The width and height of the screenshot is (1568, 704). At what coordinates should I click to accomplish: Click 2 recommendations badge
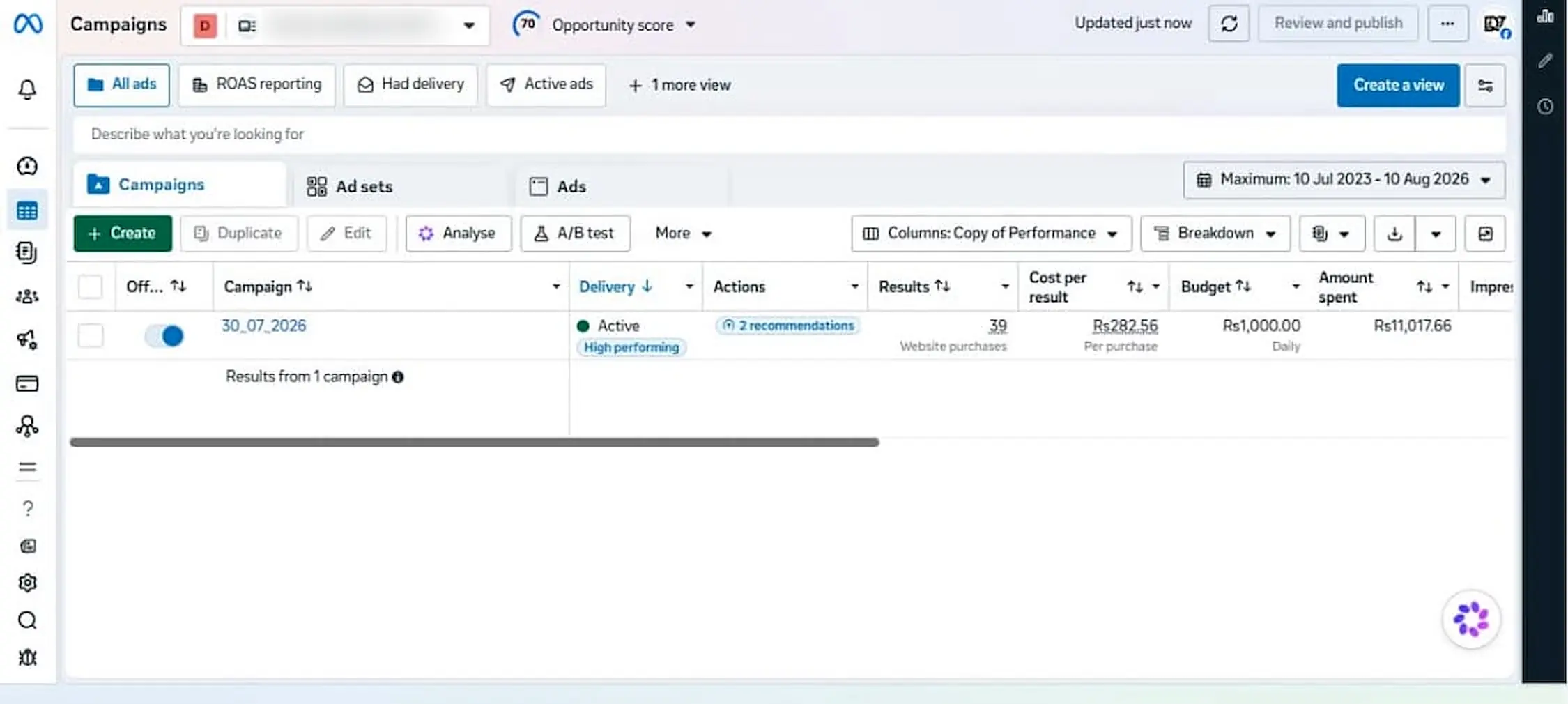[787, 326]
